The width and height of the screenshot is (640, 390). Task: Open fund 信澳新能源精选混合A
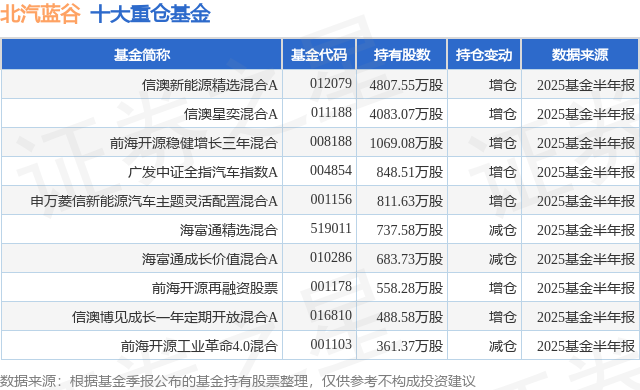pyautogui.click(x=210, y=85)
